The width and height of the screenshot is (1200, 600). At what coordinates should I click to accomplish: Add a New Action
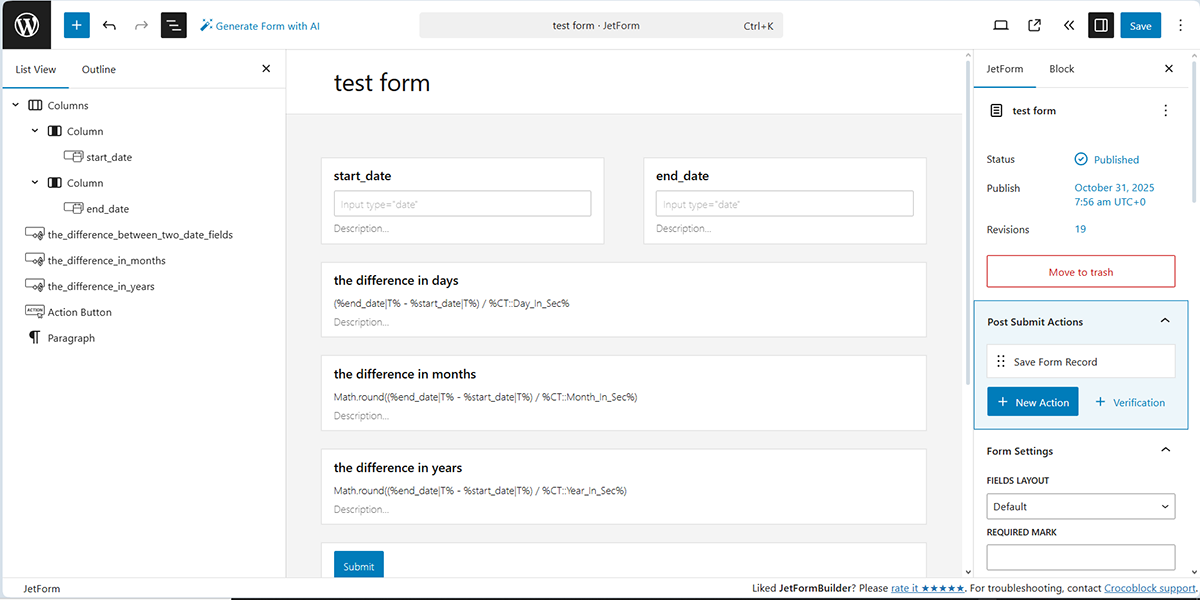1033,402
